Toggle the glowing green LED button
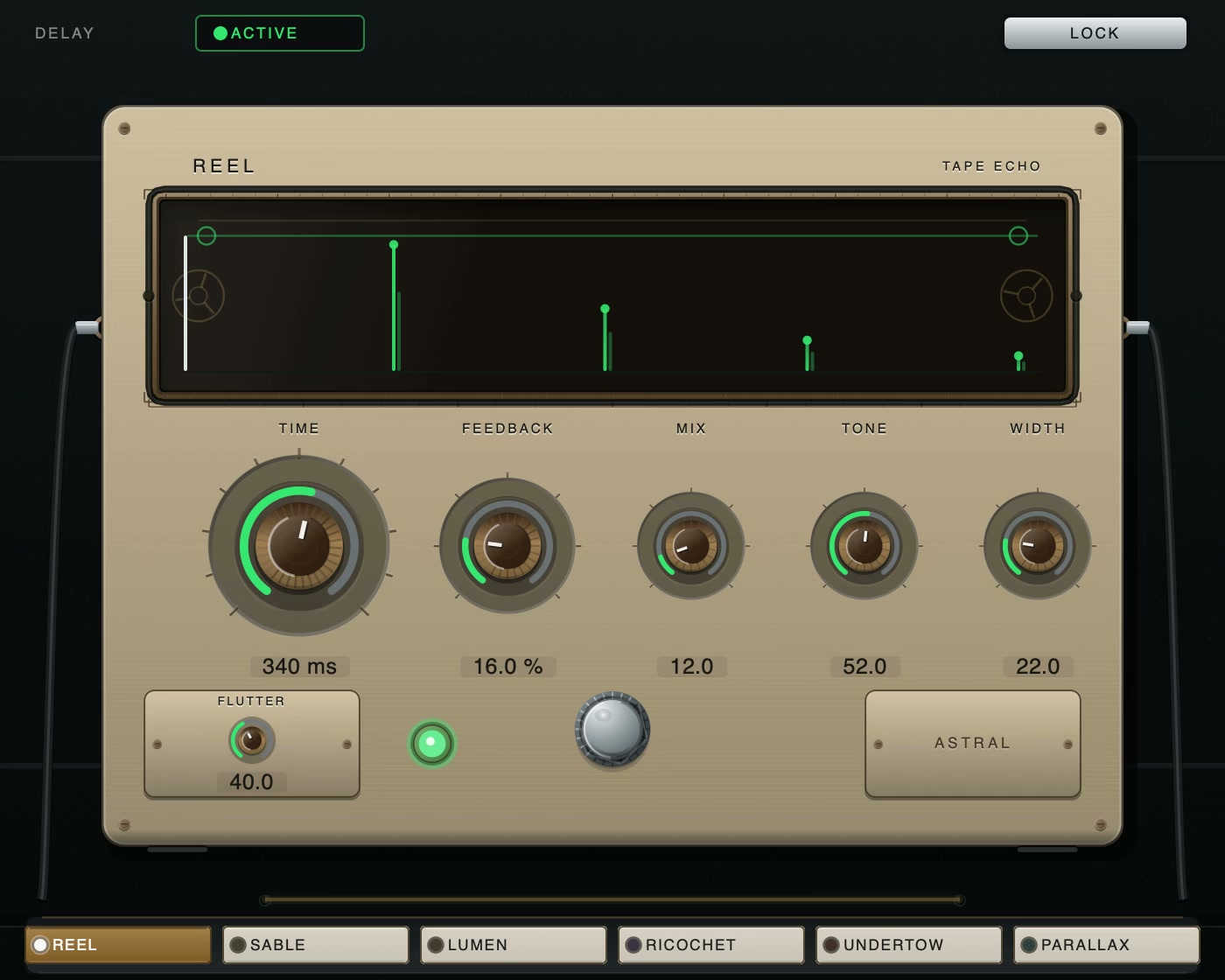Image resolution: width=1225 pixels, height=980 pixels. coord(431,744)
